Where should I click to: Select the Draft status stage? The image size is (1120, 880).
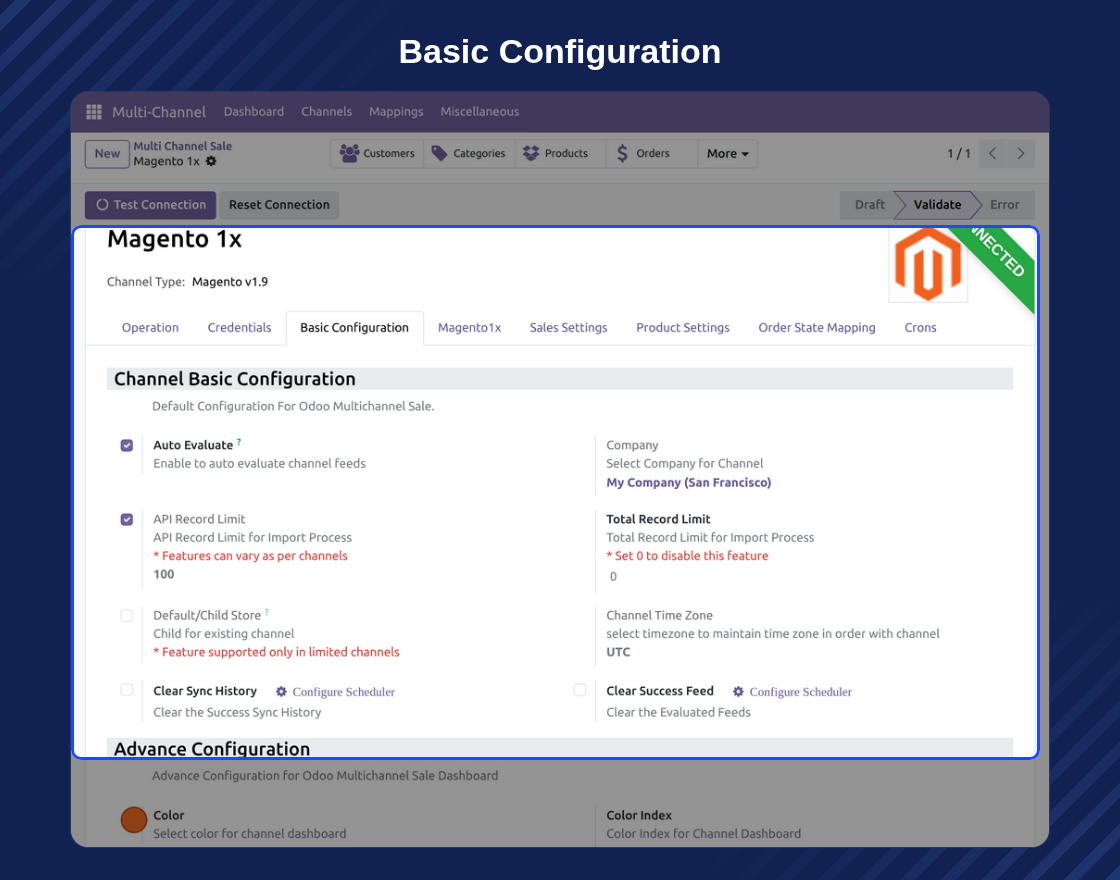click(x=869, y=205)
